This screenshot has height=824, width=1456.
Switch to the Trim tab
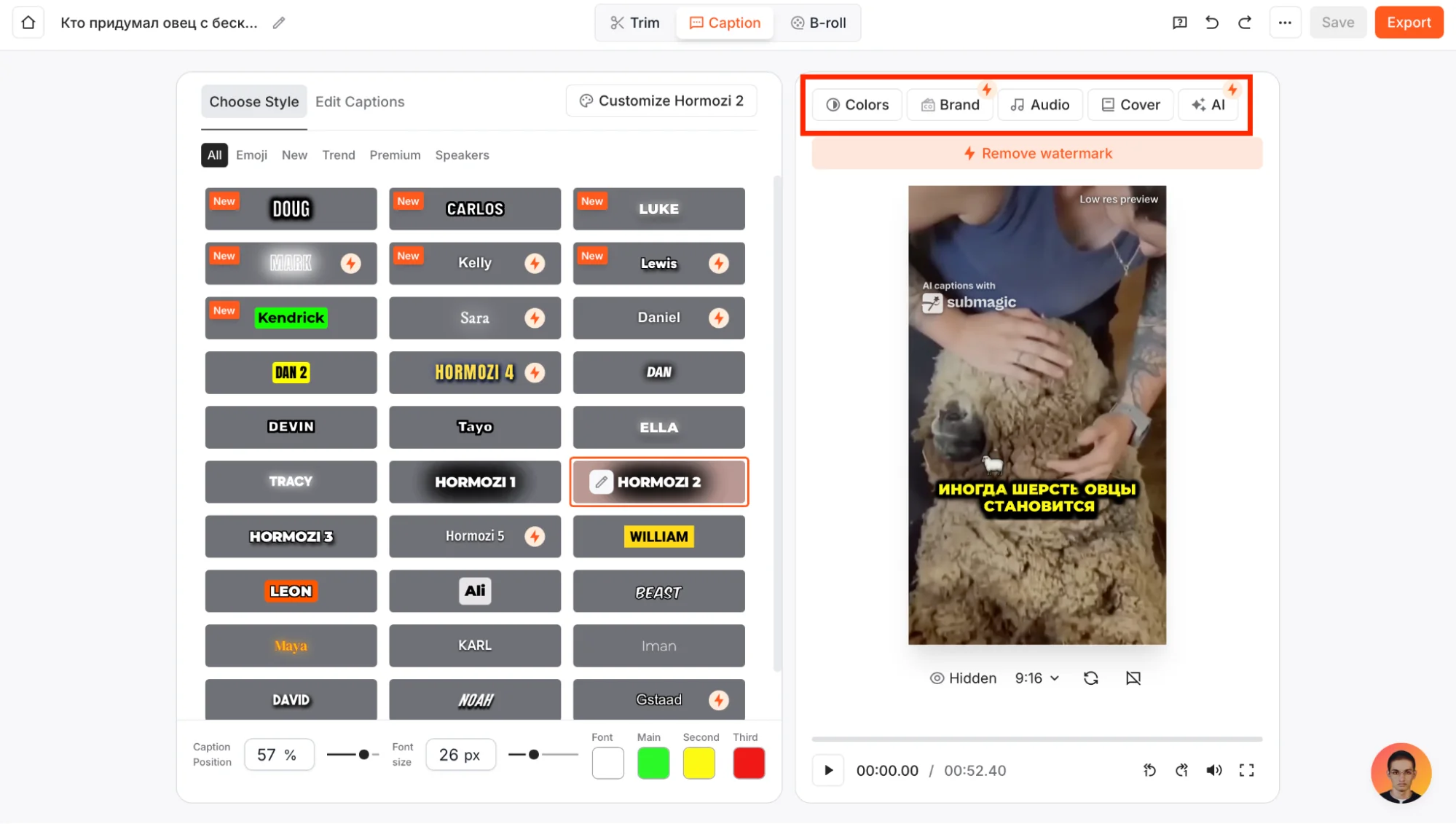(635, 23)
